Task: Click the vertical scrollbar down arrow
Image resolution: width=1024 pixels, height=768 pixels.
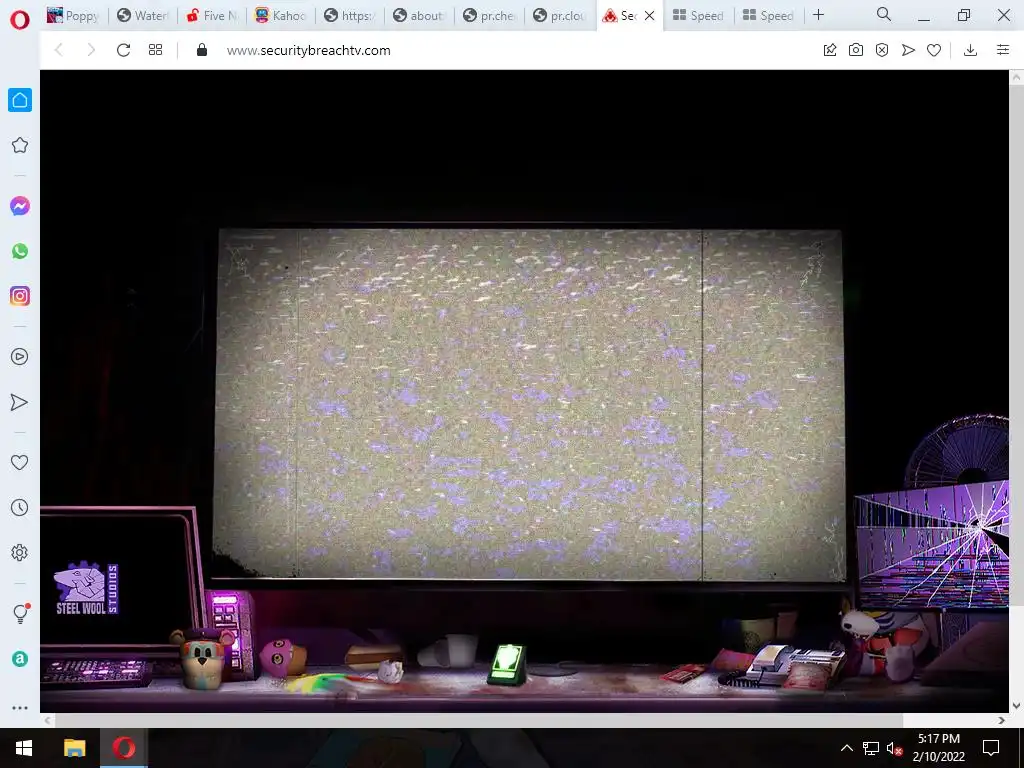Action: point(1016,705)
